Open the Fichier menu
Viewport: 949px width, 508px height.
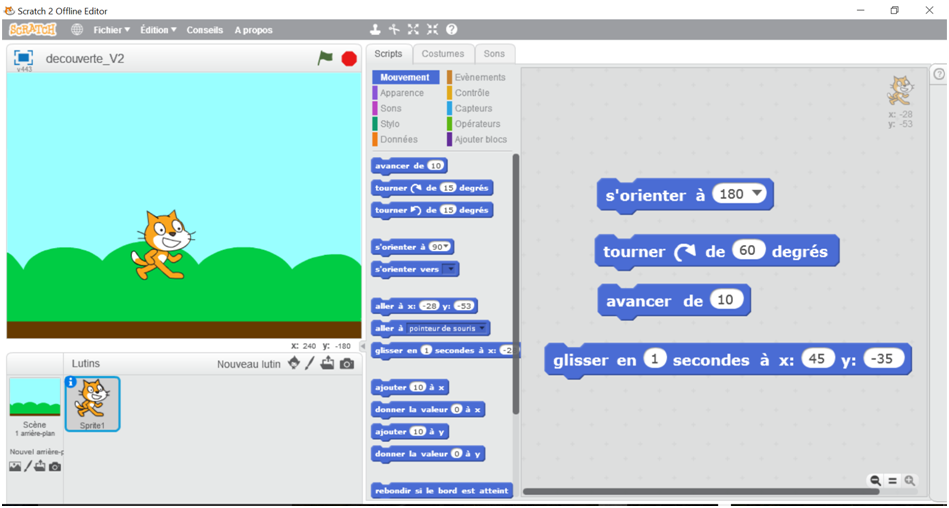(111, 30)
